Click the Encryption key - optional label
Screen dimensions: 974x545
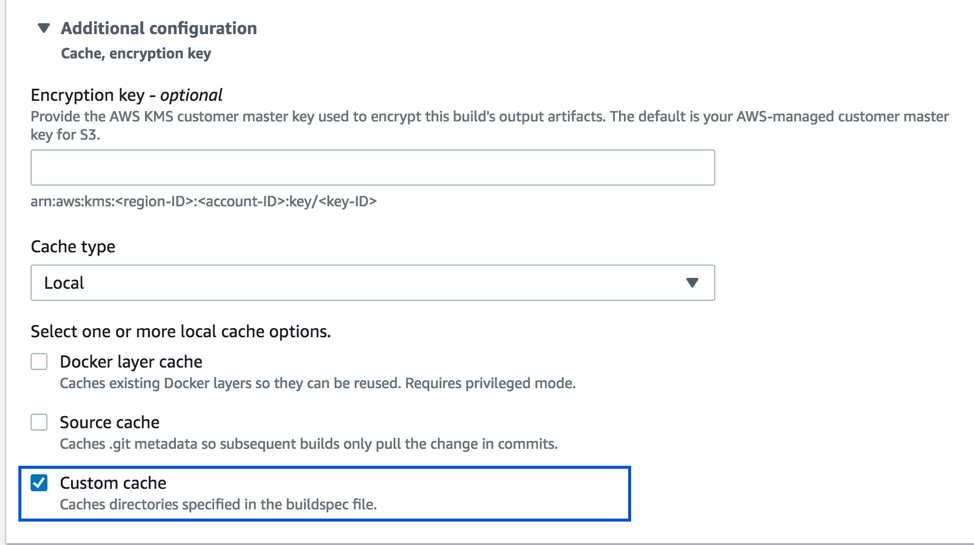[126, 95]
